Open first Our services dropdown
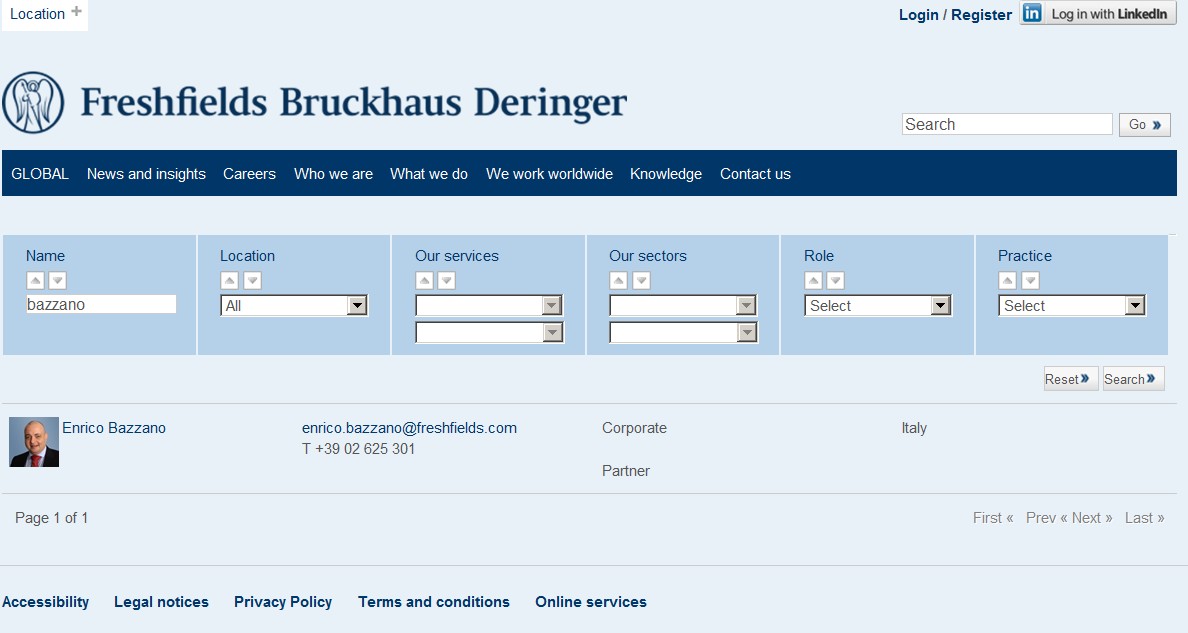This screenshot has width=1188, height=633. click(489, 306)
